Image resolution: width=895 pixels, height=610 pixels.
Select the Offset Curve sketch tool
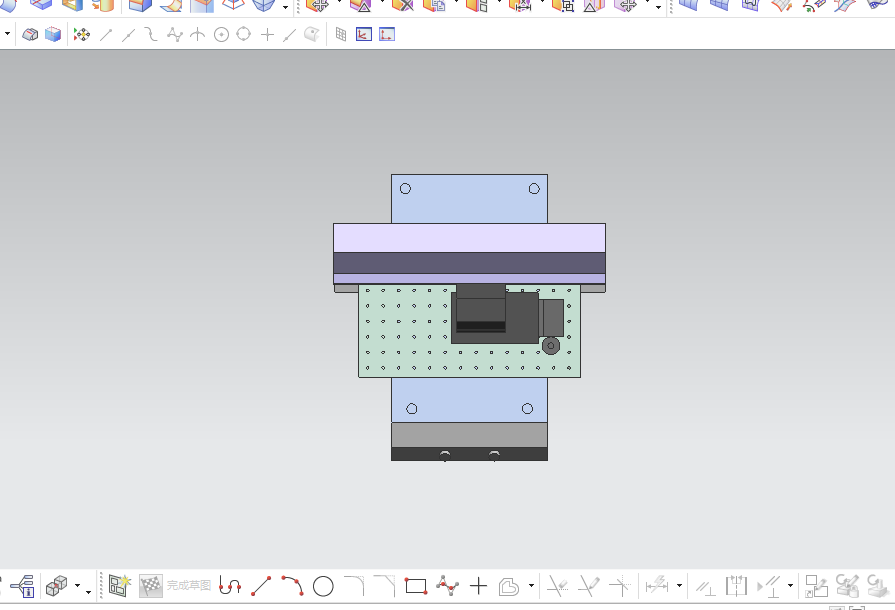[509, 586]
